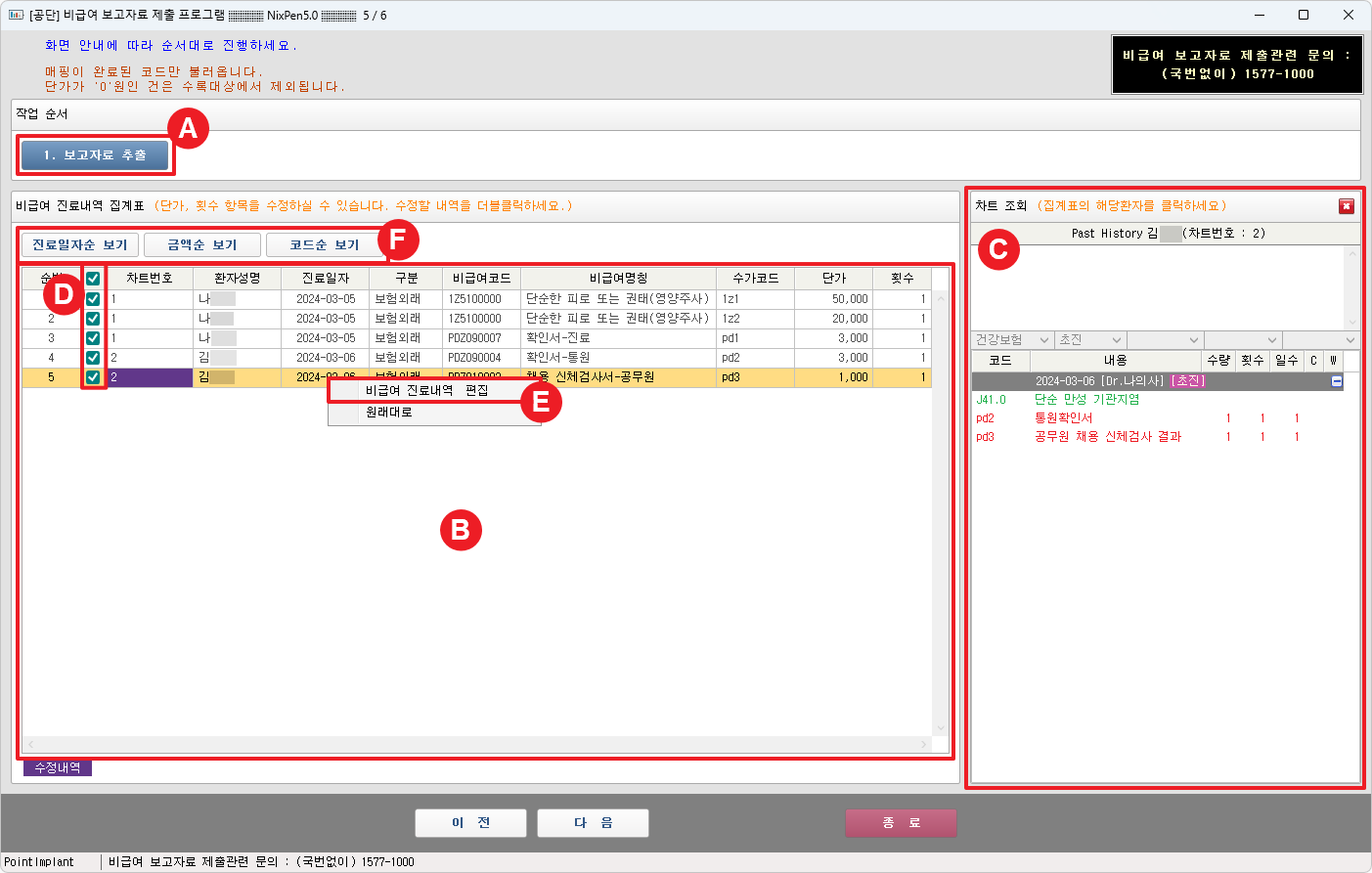Screen dimensions: 1372x873
Task: Uncheck the checkbox for row 5
Action: tap(93, 377)
